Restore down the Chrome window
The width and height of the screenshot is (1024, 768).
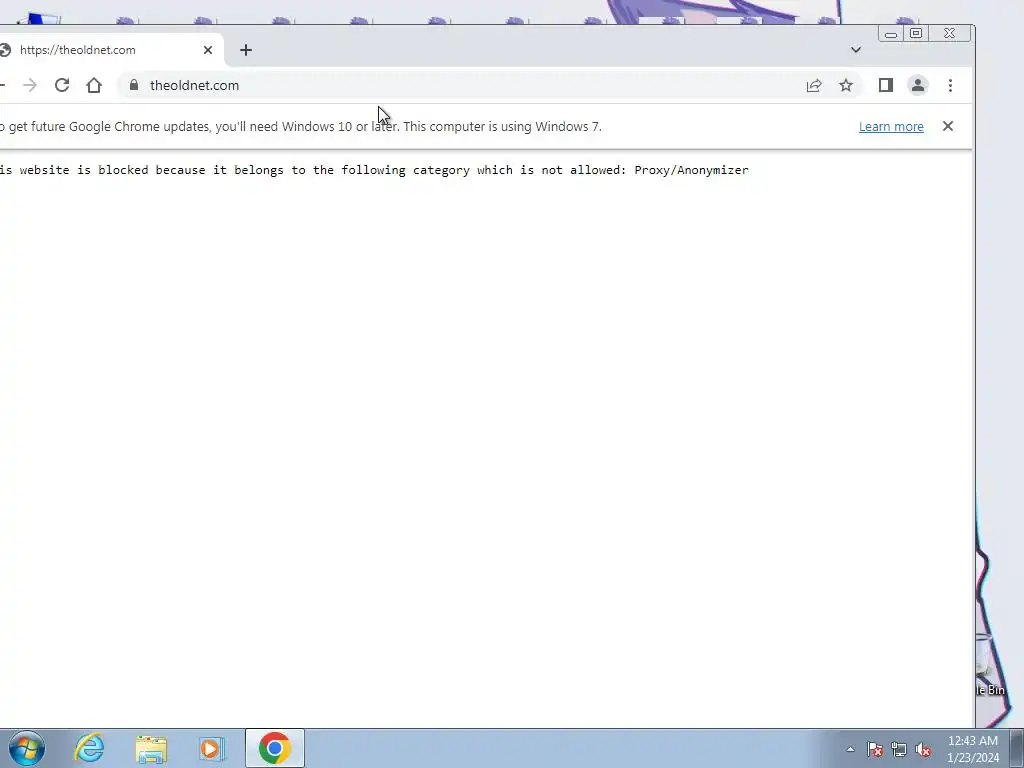pyautogui.click(x=916, y=33)
